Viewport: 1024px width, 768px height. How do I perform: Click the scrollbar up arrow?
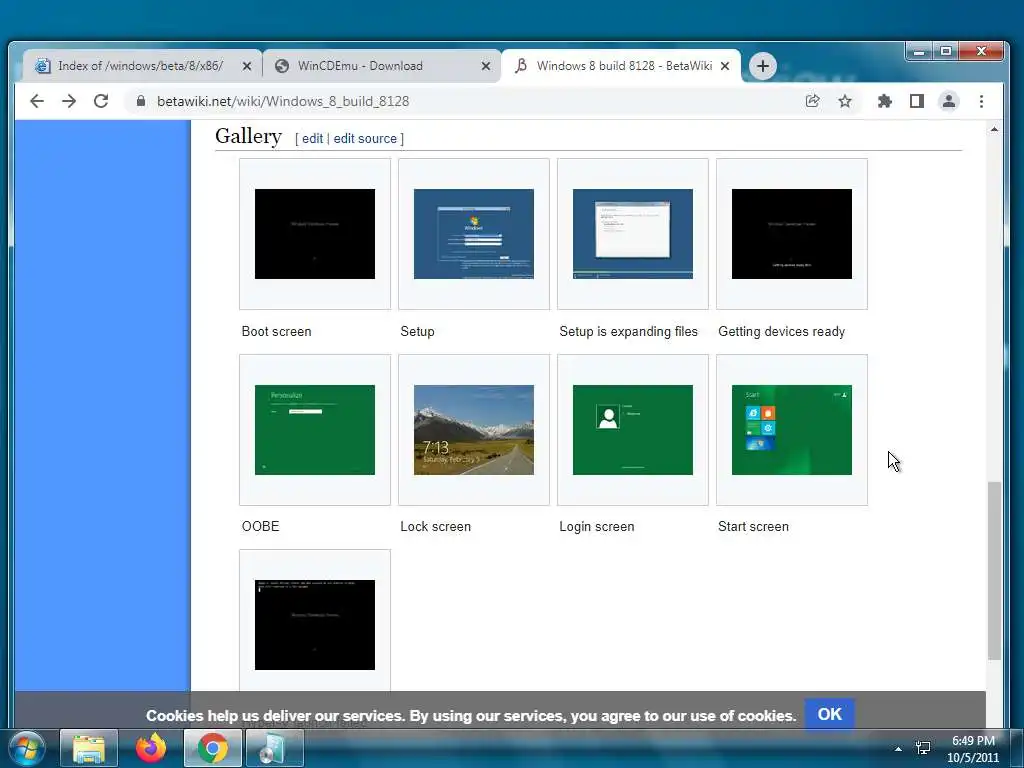point(994,129)
